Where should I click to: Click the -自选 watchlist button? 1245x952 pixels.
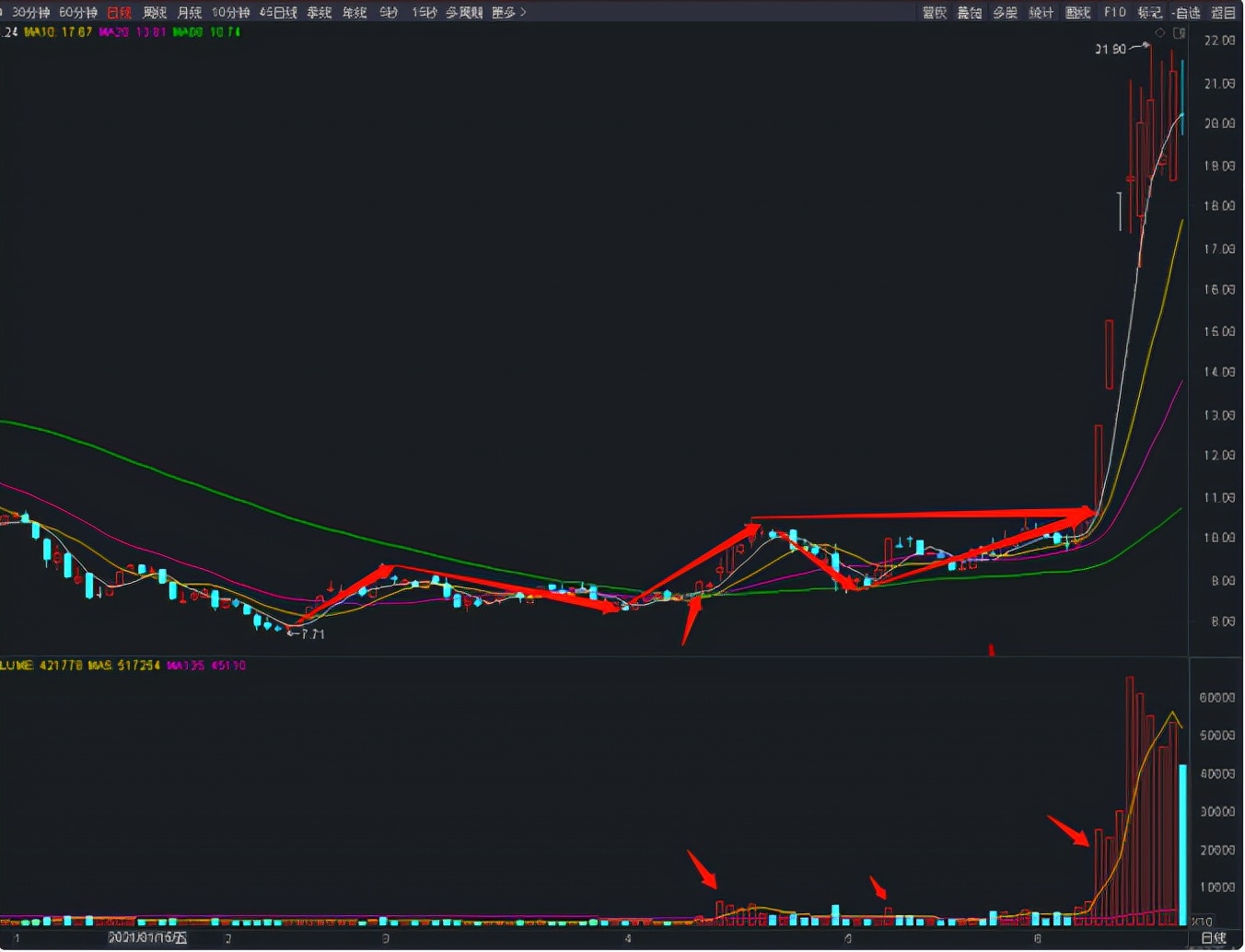tap(1186, 12)
